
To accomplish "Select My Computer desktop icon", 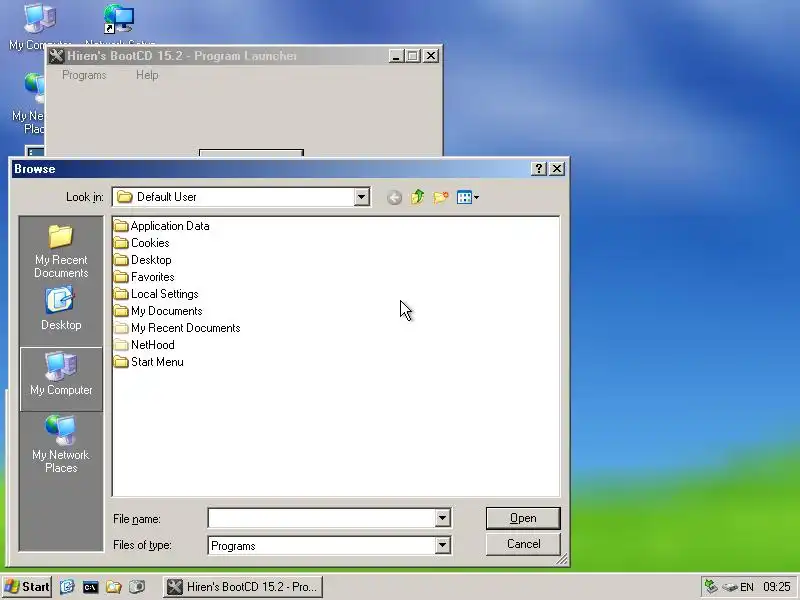I will coord(40,27).
